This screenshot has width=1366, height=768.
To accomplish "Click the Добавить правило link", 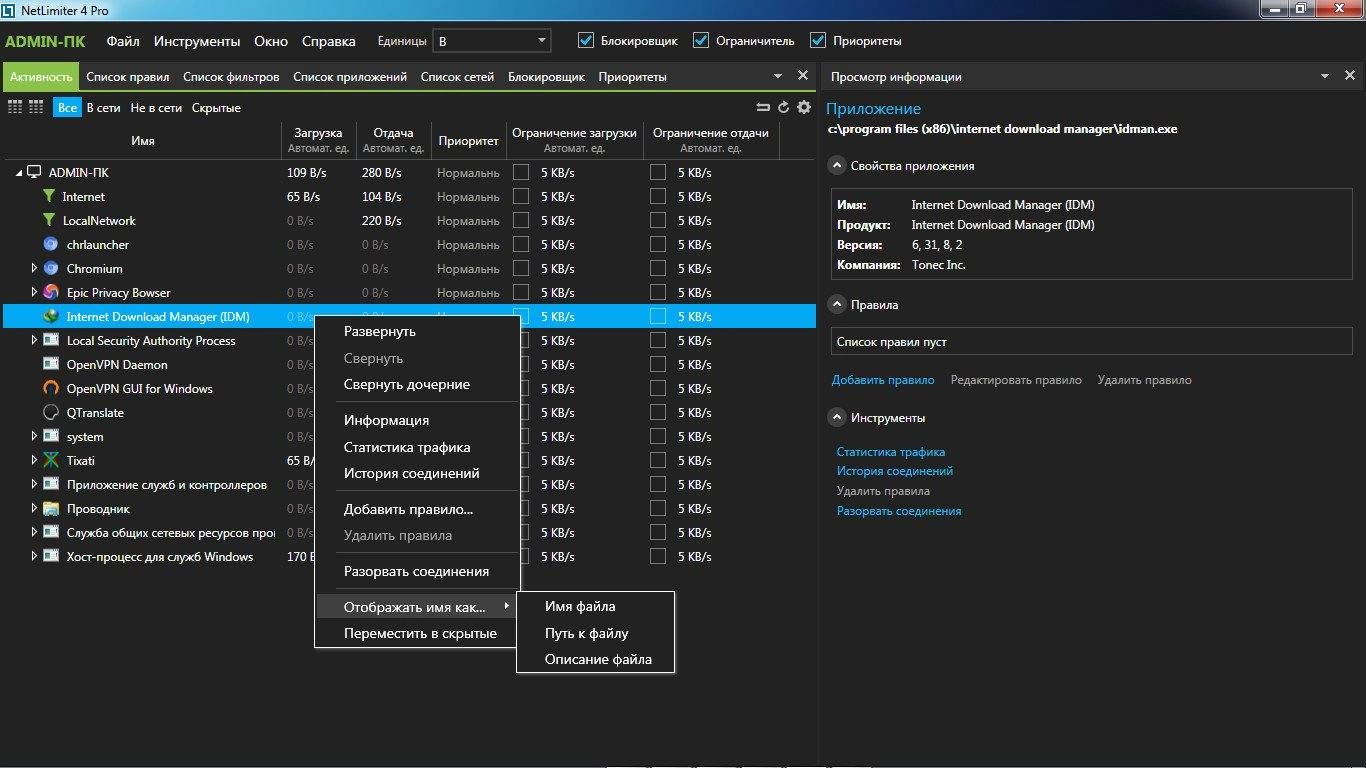I will tap(883, 380).
